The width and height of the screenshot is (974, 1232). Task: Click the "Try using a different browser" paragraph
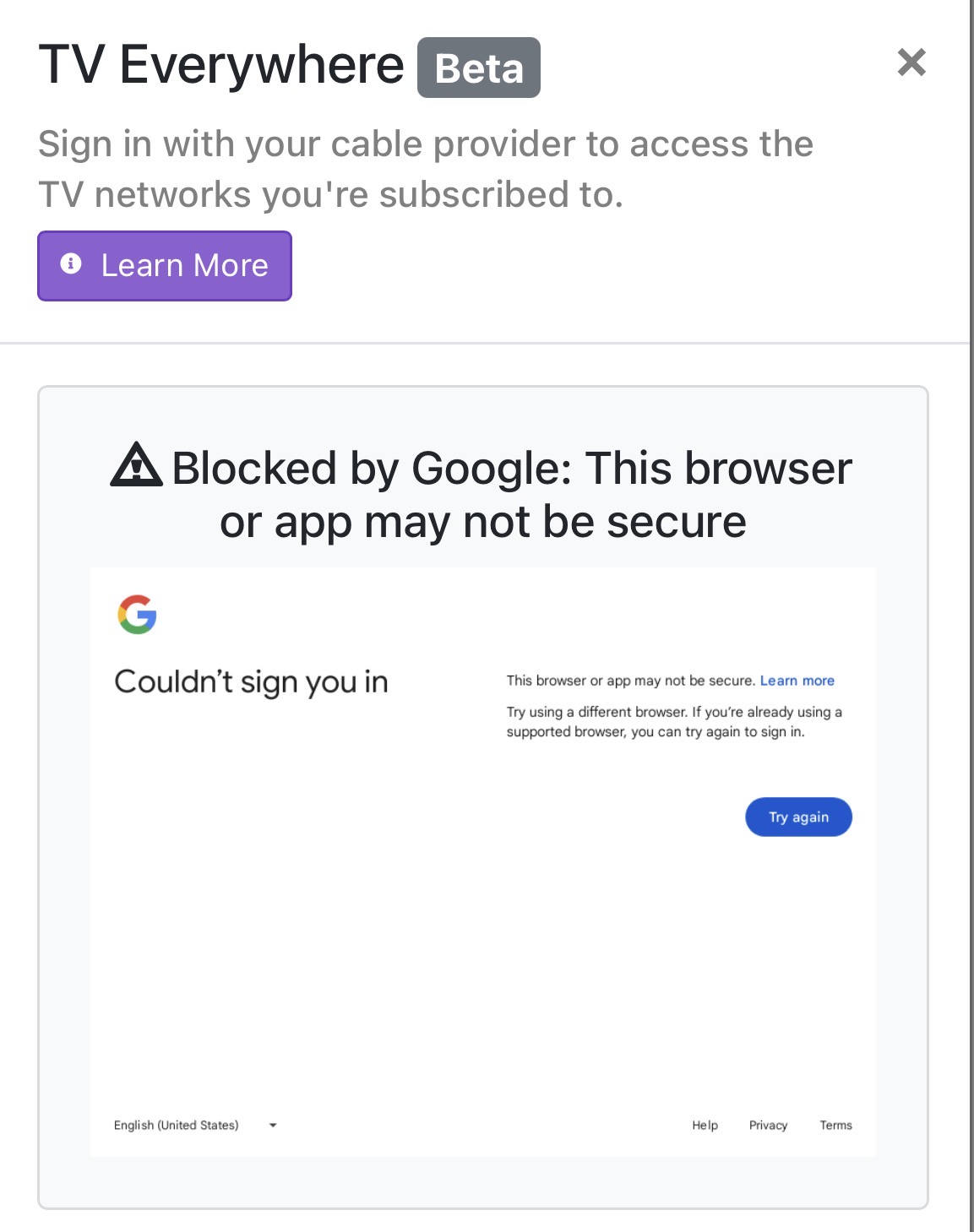[673, 722]
